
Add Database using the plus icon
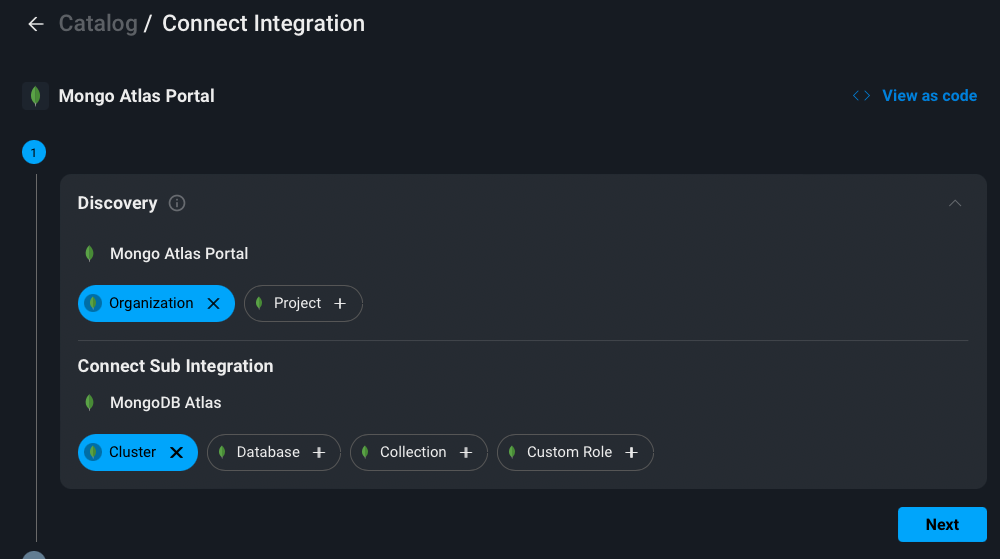(x=319, y=453)
